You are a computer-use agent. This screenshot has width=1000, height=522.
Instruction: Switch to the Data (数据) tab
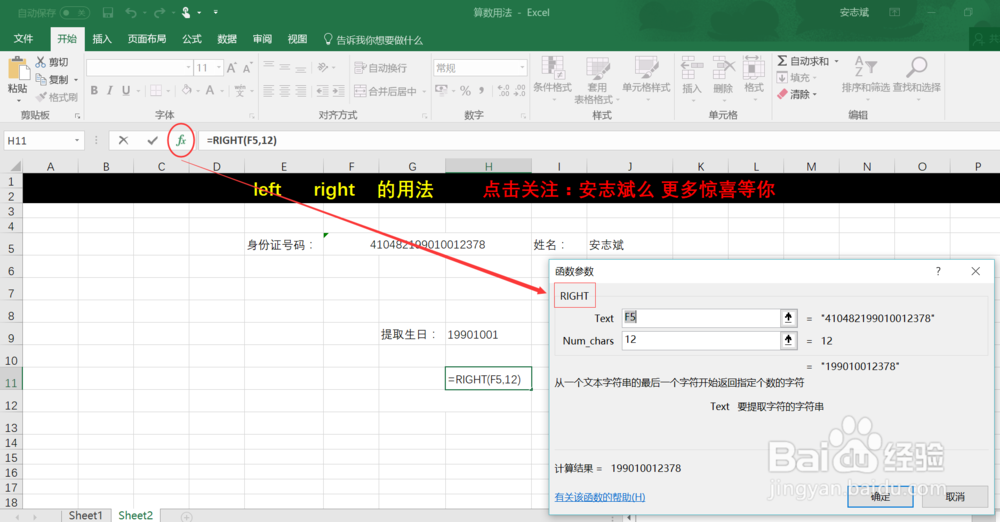pyautogui.click(x=227, y=39)
